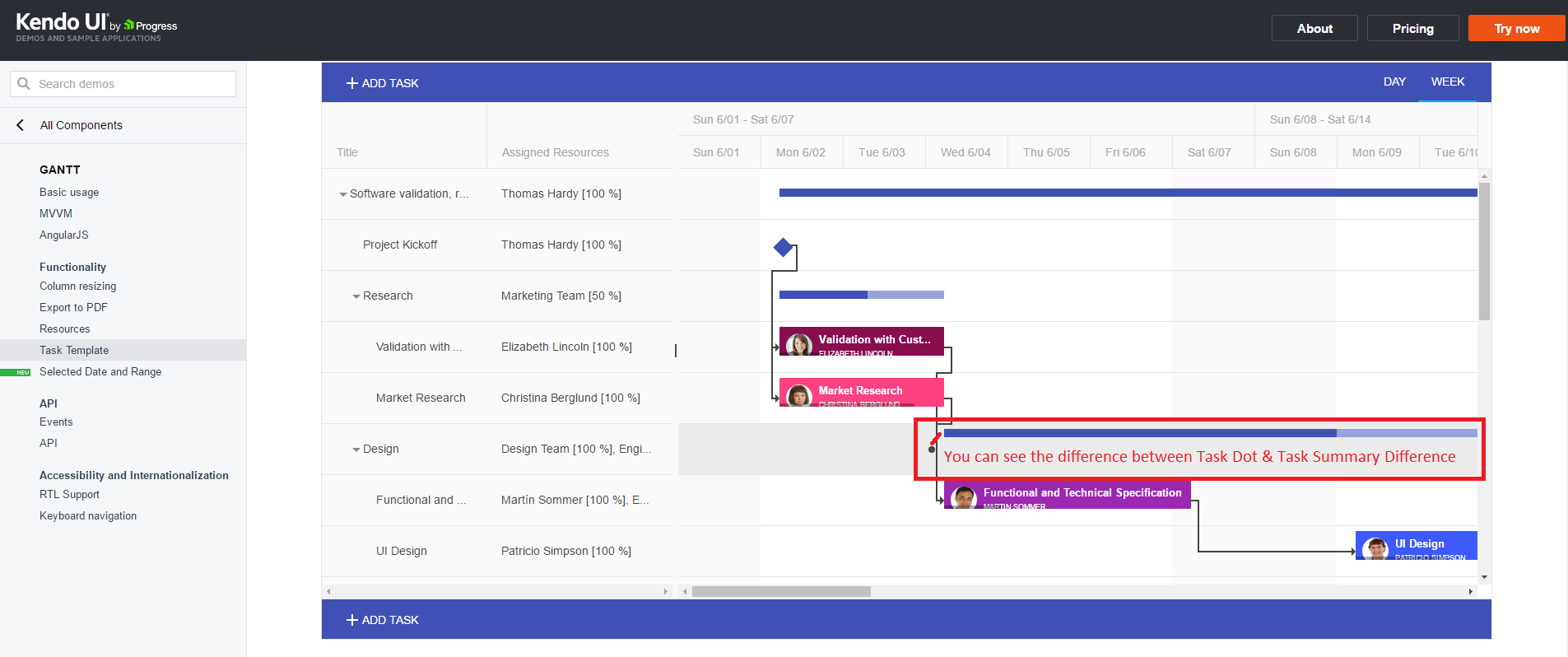The image size is (1568, 657).
Task: Click the Patricio Simpson [100 %] resource cell
Action: point(579,551)
